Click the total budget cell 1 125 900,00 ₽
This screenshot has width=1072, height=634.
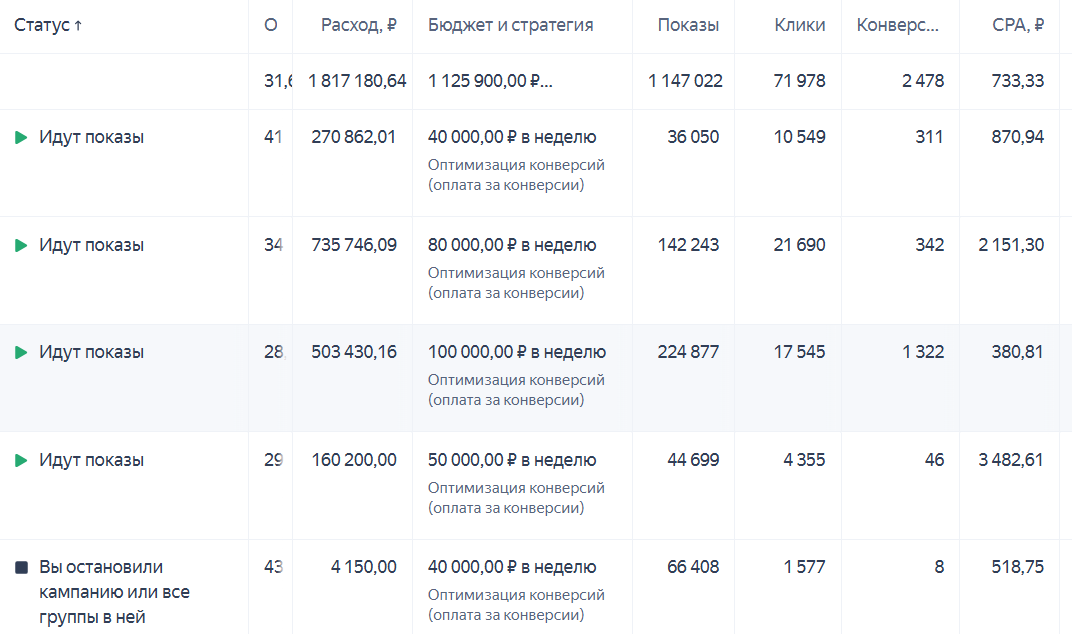coord(490,82)
